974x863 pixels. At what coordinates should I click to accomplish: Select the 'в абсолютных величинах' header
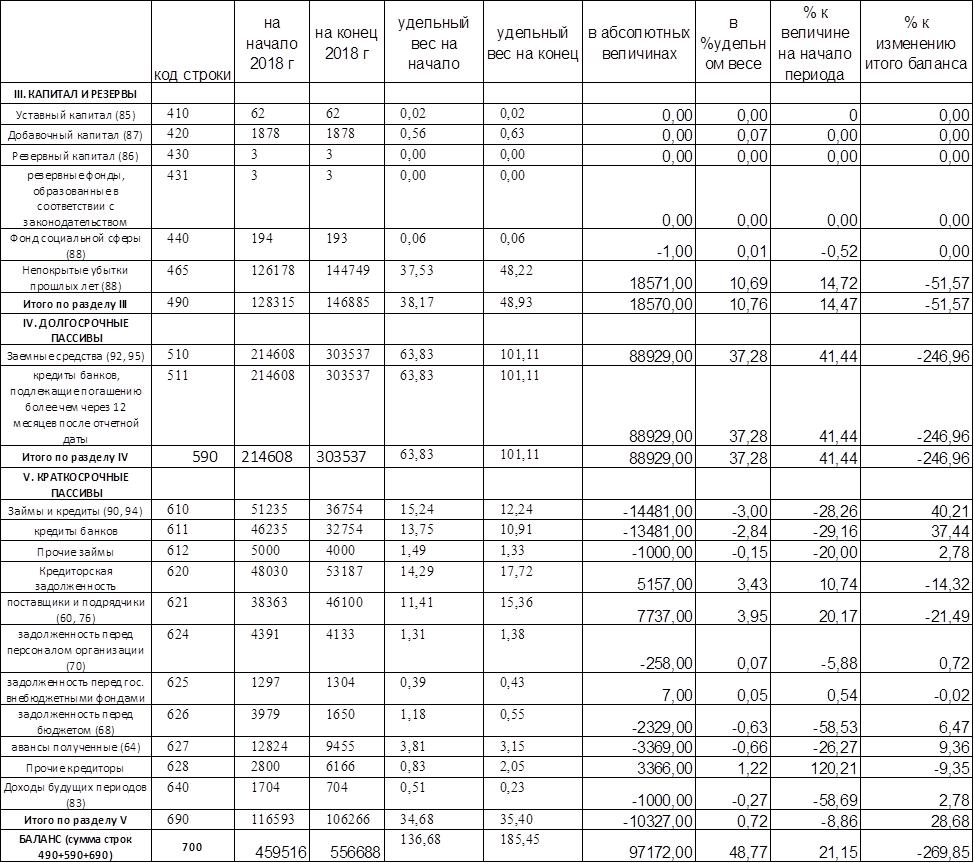639,42
